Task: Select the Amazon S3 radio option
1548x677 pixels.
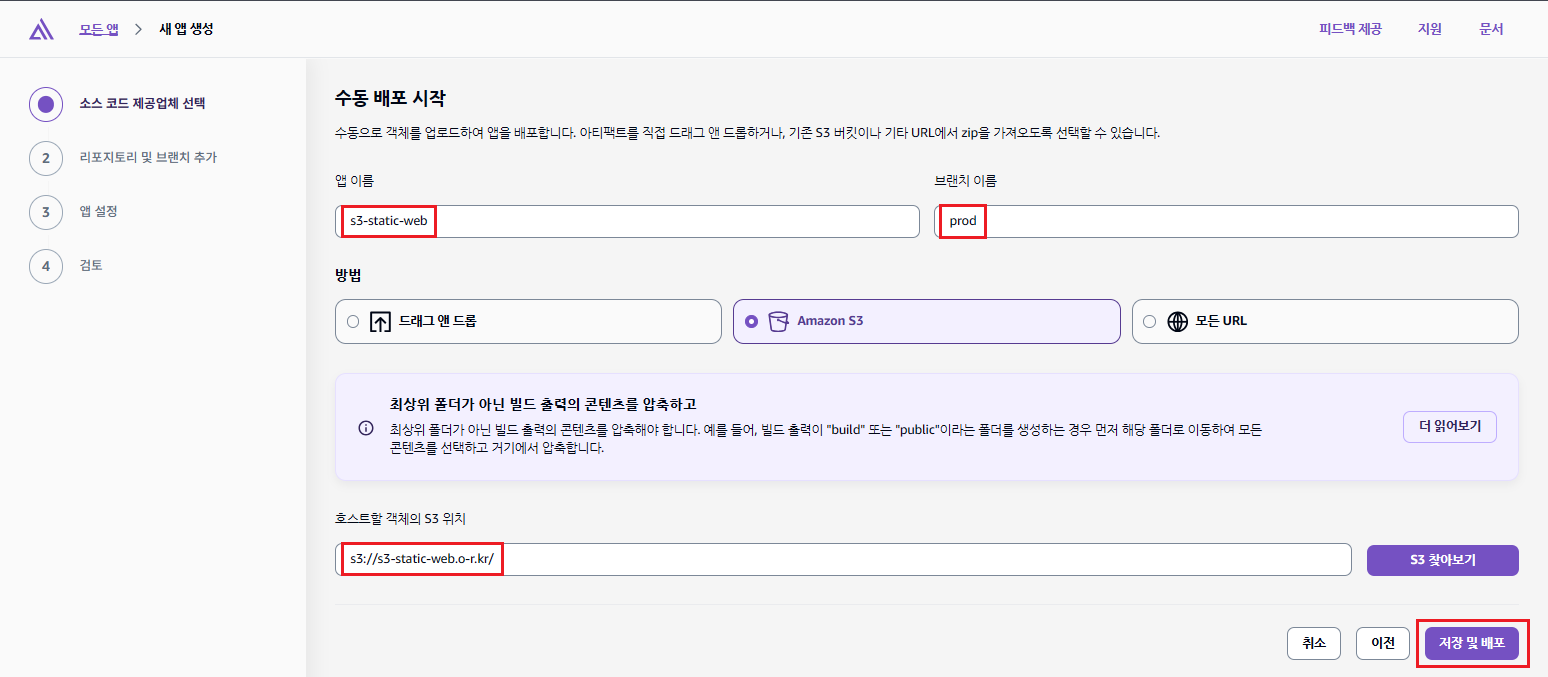Action: point(751,322)
